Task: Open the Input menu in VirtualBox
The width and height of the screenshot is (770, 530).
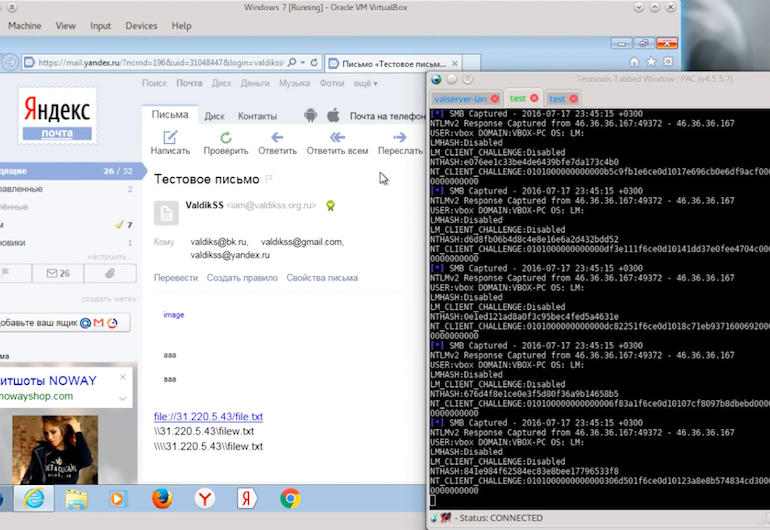Action: [x=100, y=26]
